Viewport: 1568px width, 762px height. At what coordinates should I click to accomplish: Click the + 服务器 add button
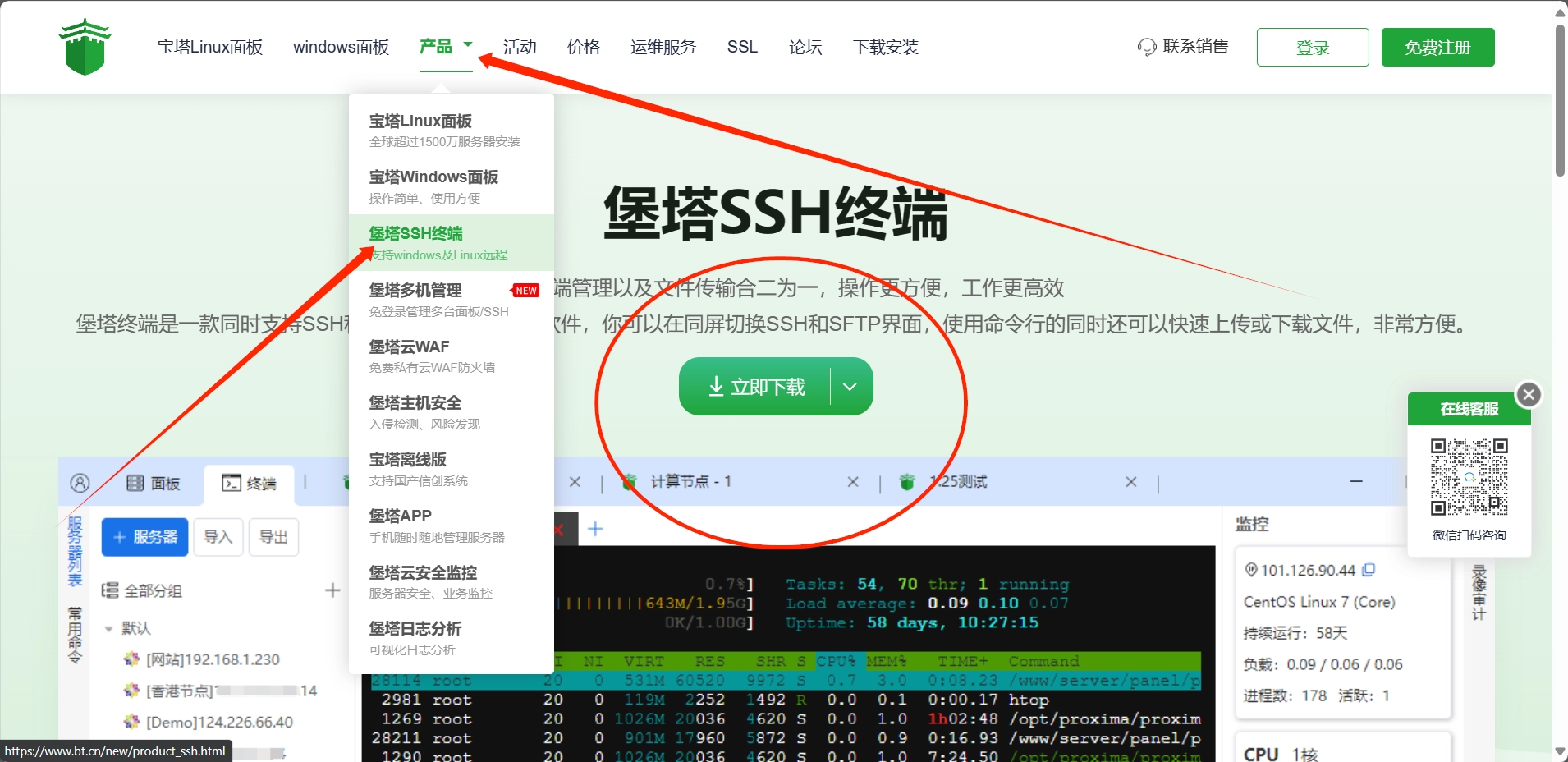click(x=145, y=537)
